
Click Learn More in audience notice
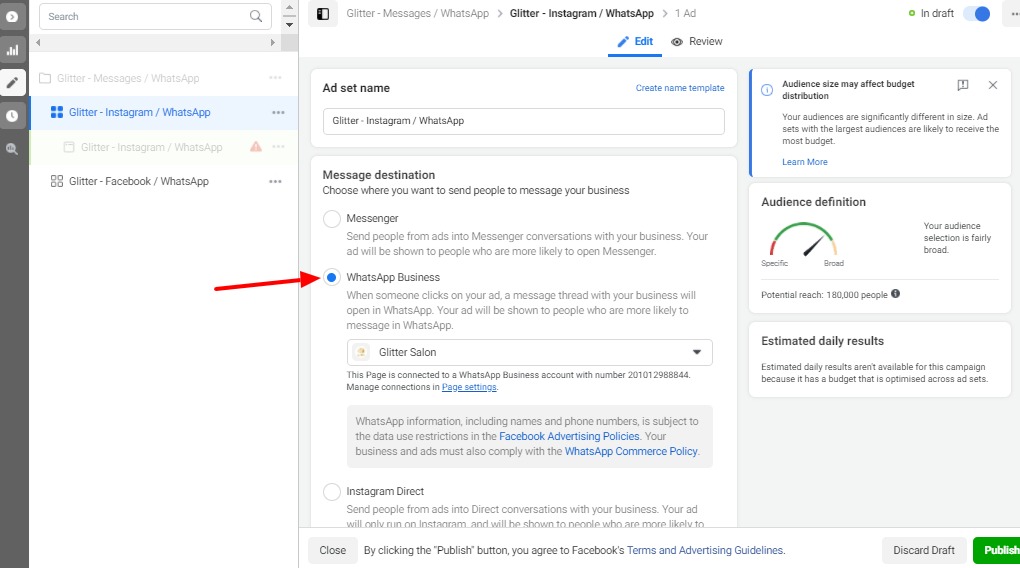(x=805, y=162)
